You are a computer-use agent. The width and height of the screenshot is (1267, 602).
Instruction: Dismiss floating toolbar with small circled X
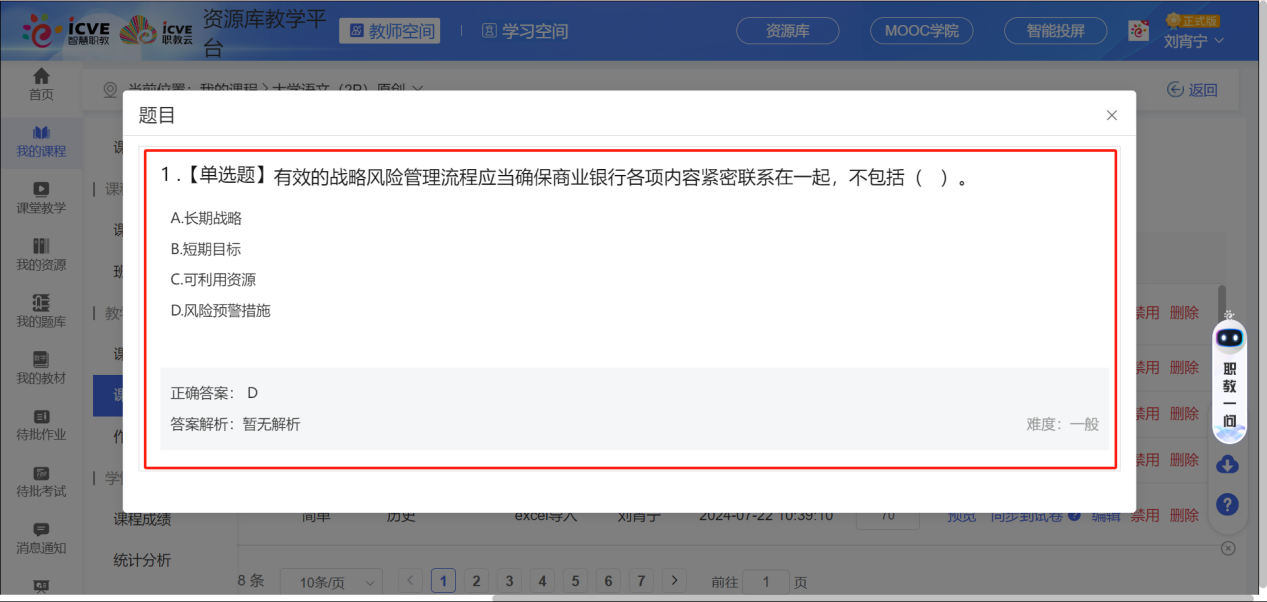pos(1228,548)
